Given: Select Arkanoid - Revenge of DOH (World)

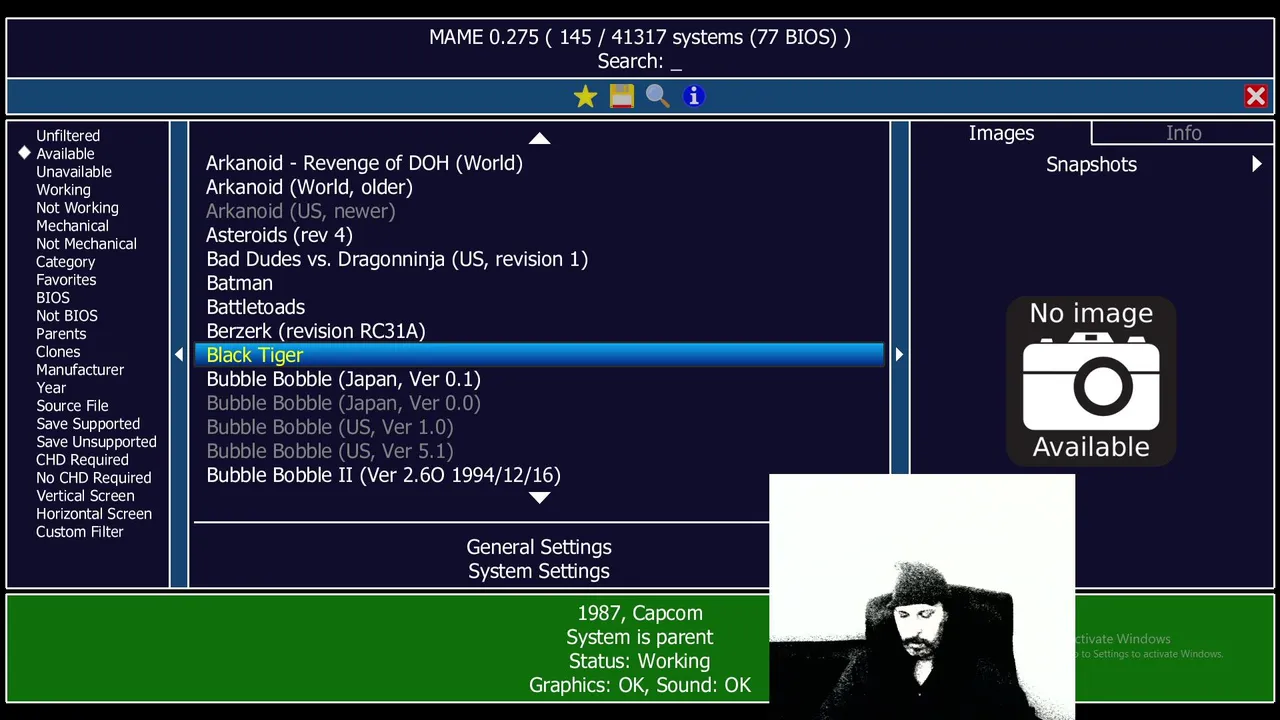Looking at the screenshot, I should point(539,163).
